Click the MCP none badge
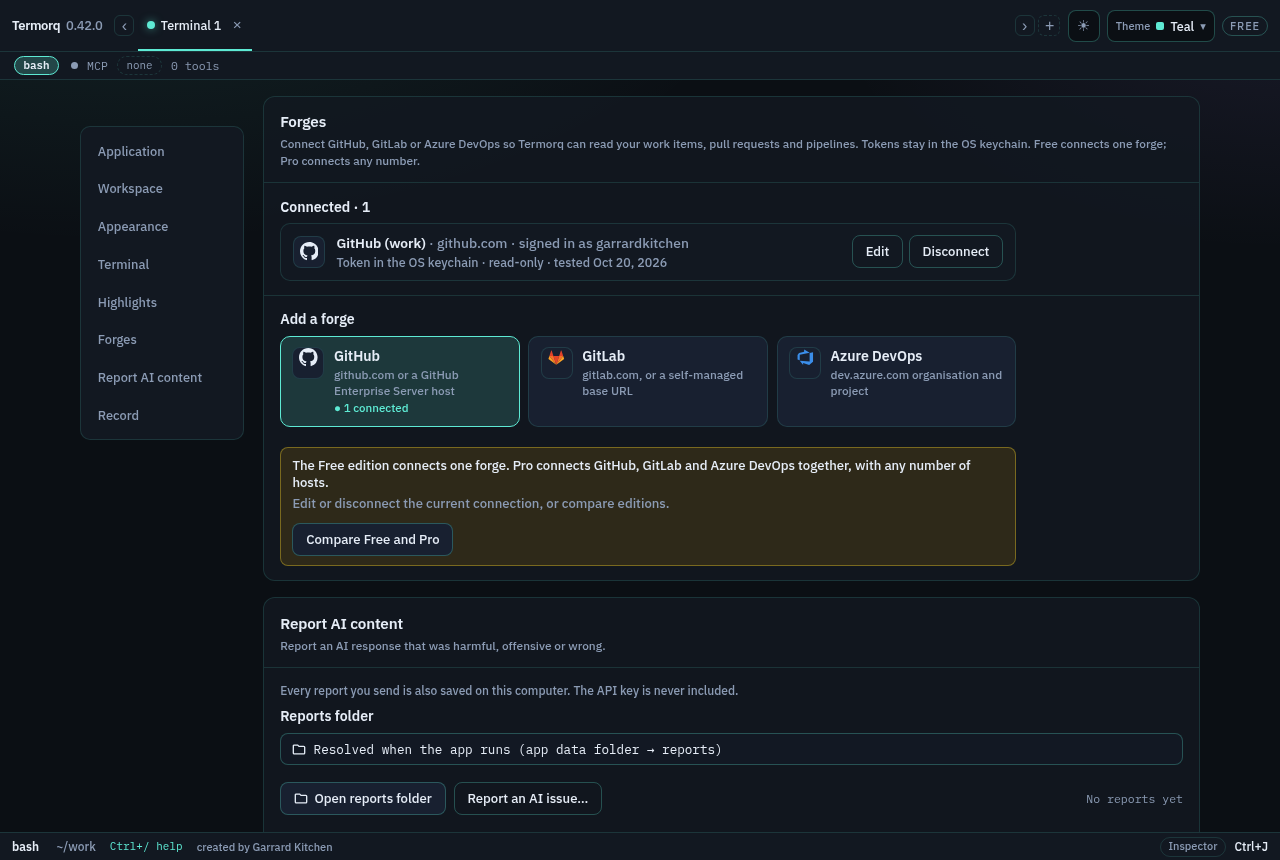1280x860 pixels. [x=139, y=66]
